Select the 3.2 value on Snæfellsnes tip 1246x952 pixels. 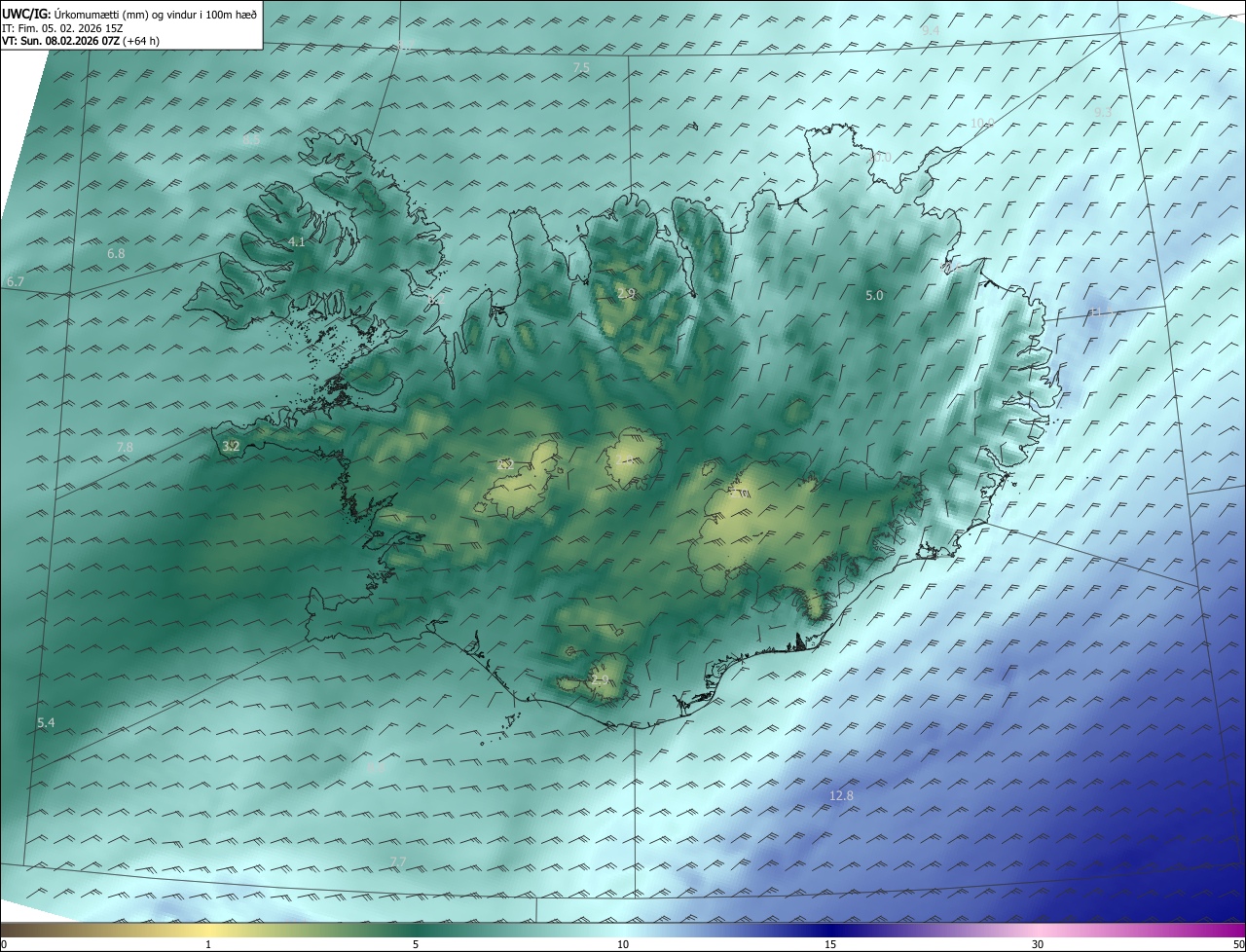click(x=231, y=447)
